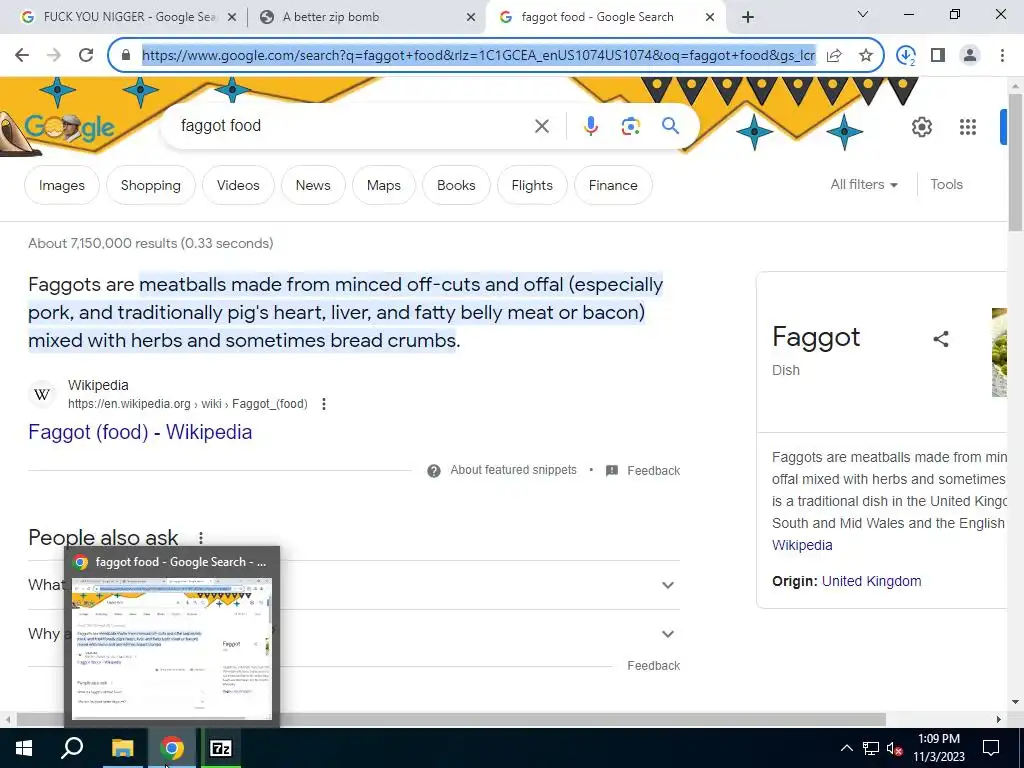Filter results by Books

[456, 185]
